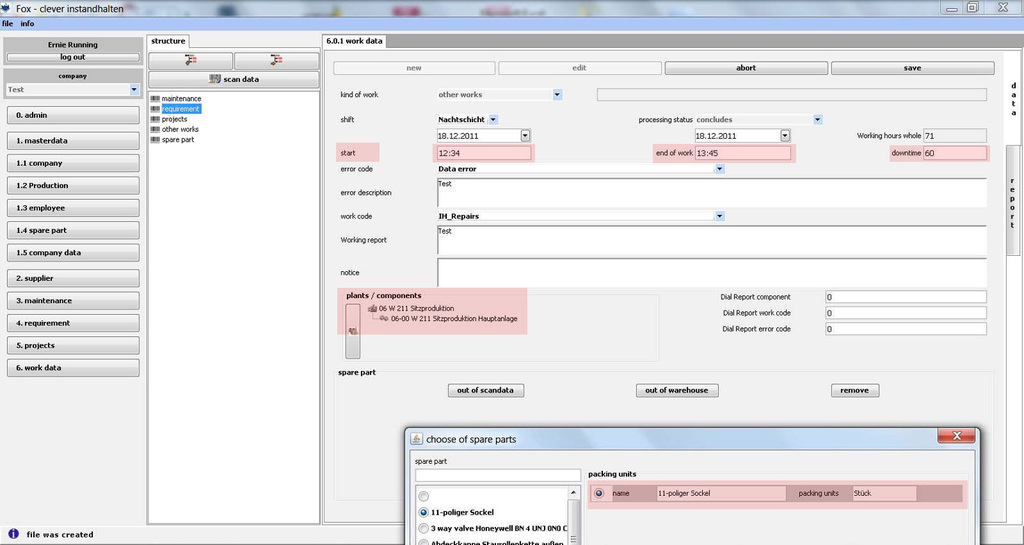Screen dimensions: 1024x545
Task: Click the spare parts list scrollbar up arrow
Action: pos(573,493)
